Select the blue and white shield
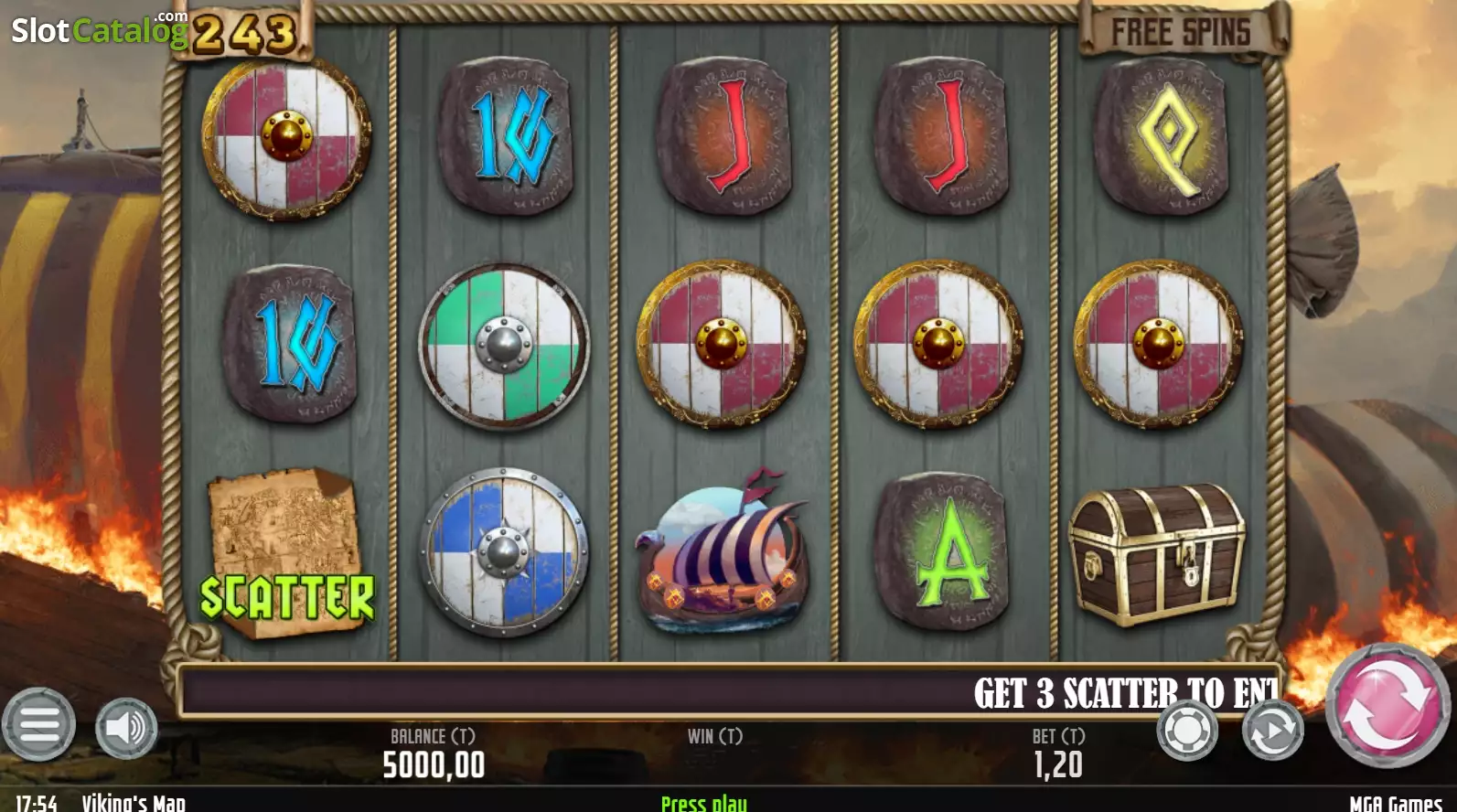The height and width of the screenshot is (812, 1457). [x=503, y=551]
